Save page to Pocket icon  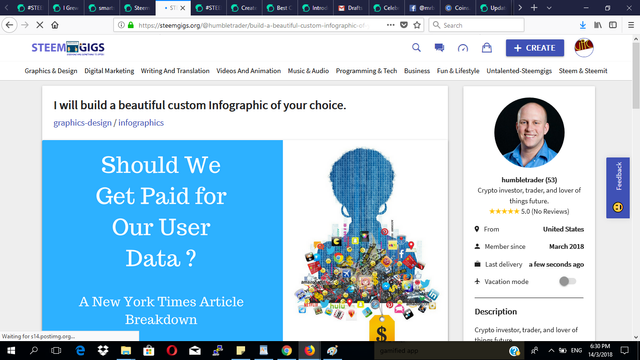[x=404, y=25]
